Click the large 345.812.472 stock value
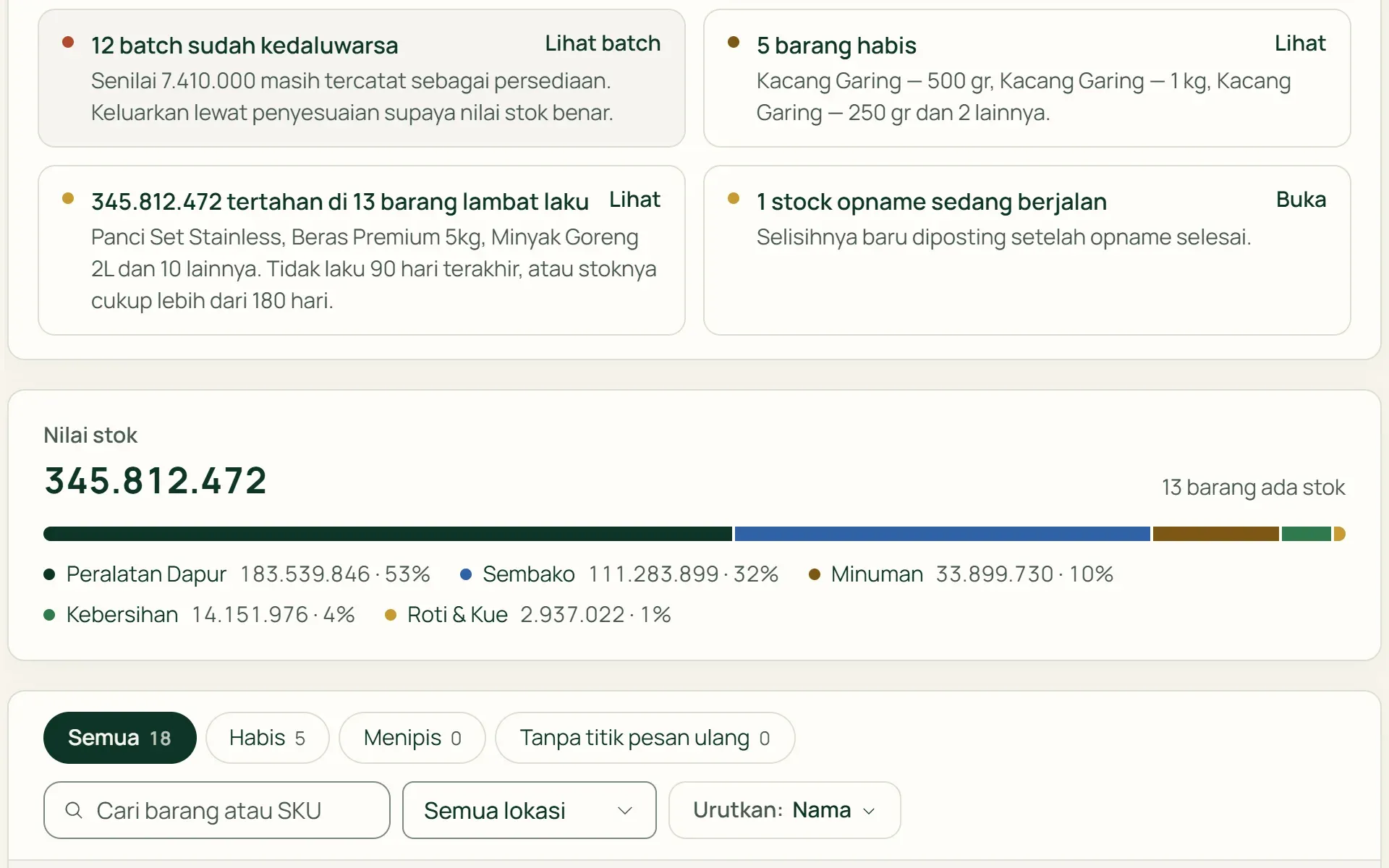This screenshot has width=1389, height=868. pos(156,481)
